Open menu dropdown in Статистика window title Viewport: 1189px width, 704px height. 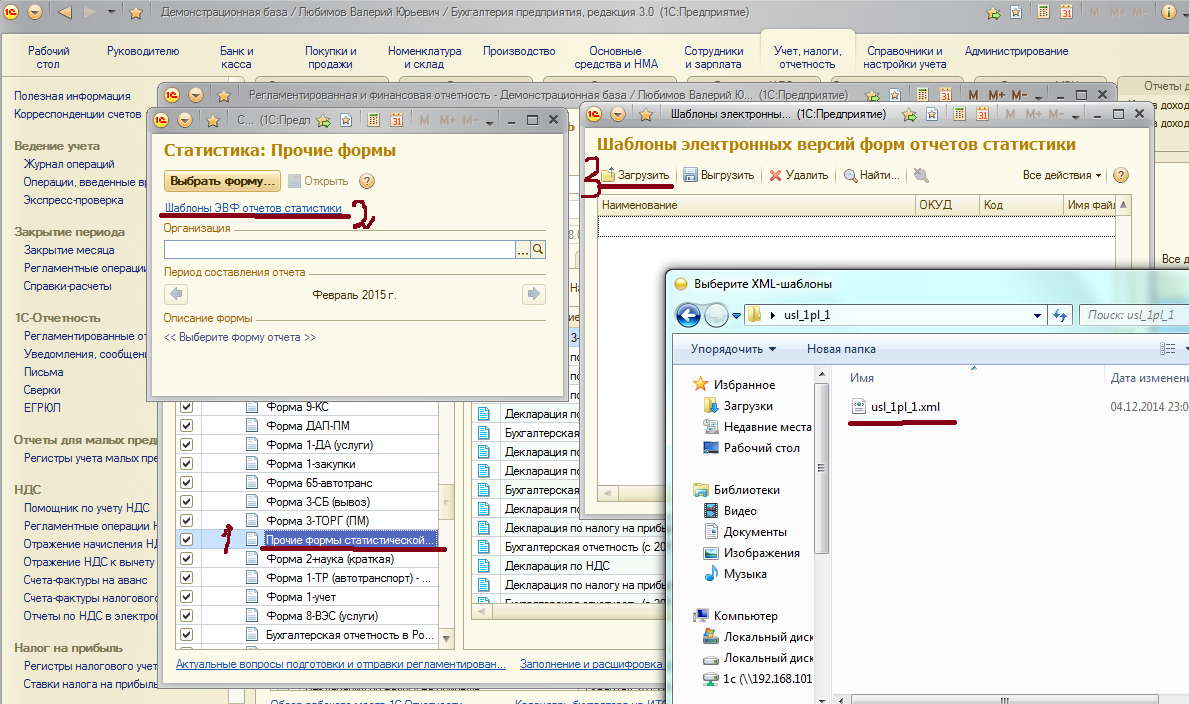[184, 120]
